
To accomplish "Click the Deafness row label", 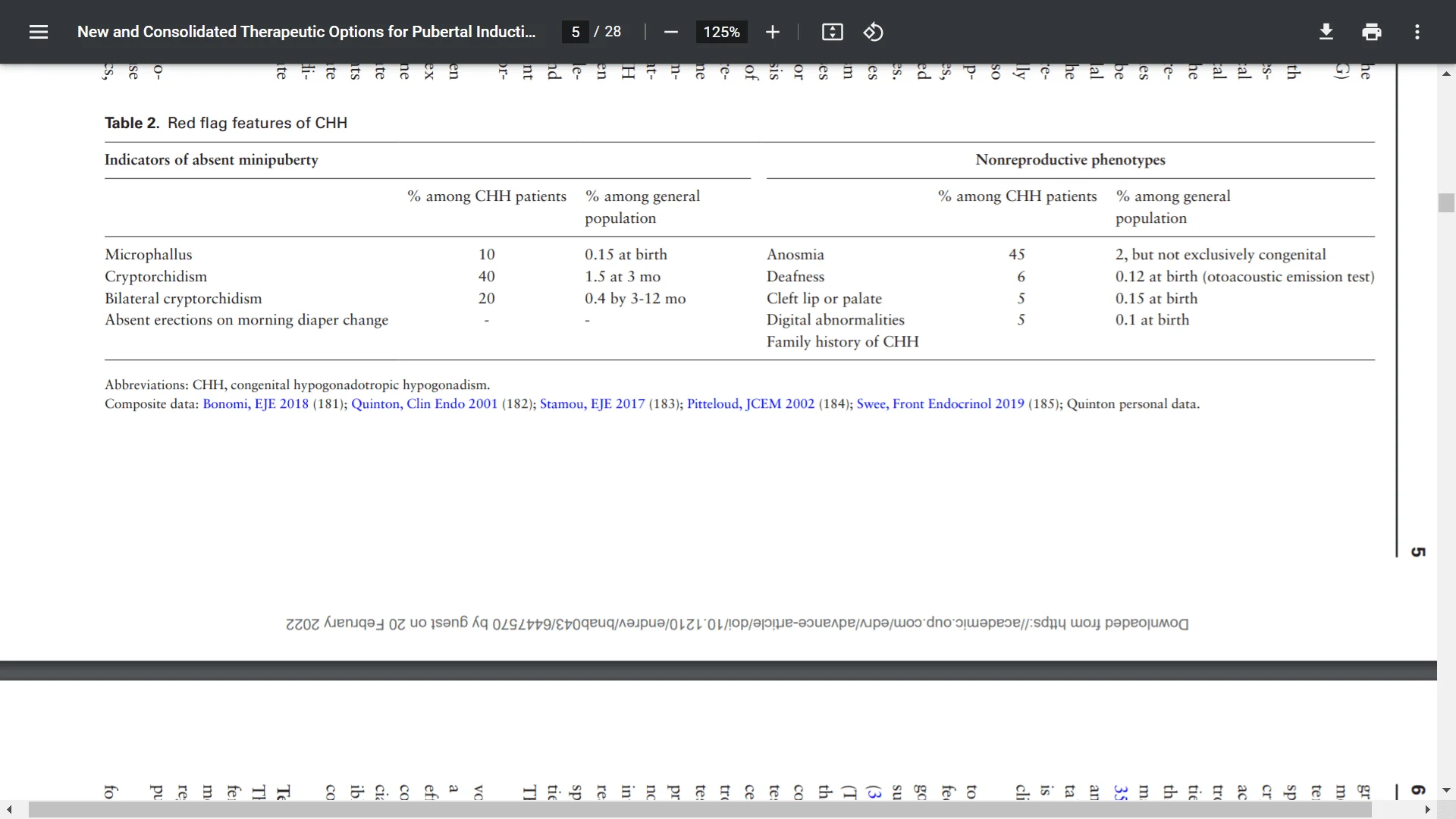I will point(795,277).
